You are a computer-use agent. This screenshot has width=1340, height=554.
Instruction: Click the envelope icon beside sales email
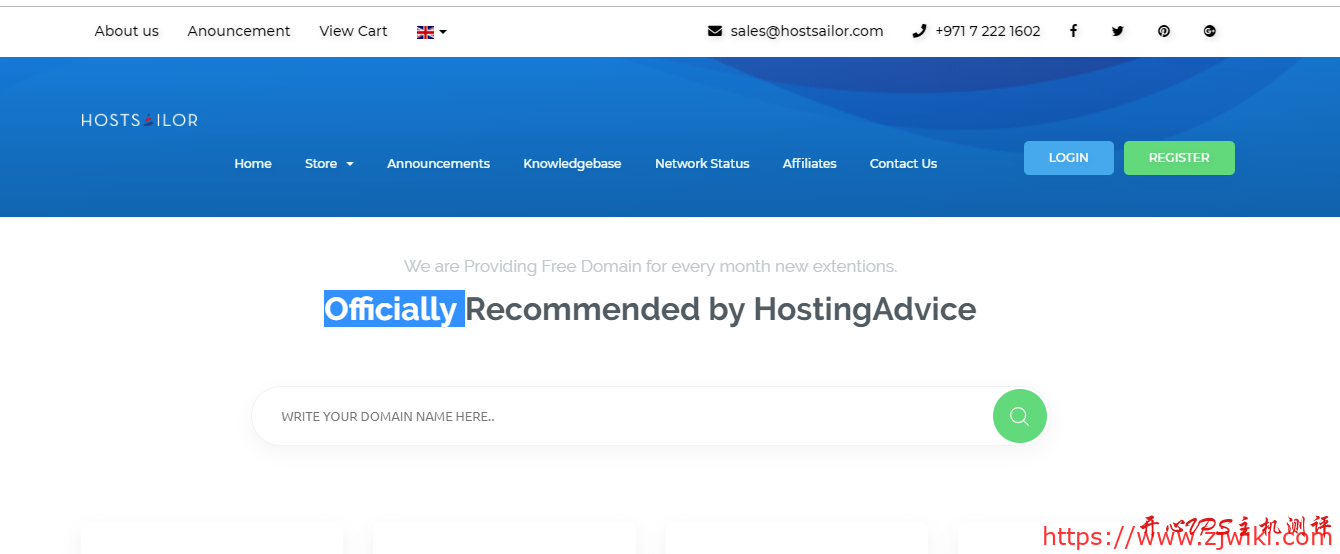tap(715, 31)
